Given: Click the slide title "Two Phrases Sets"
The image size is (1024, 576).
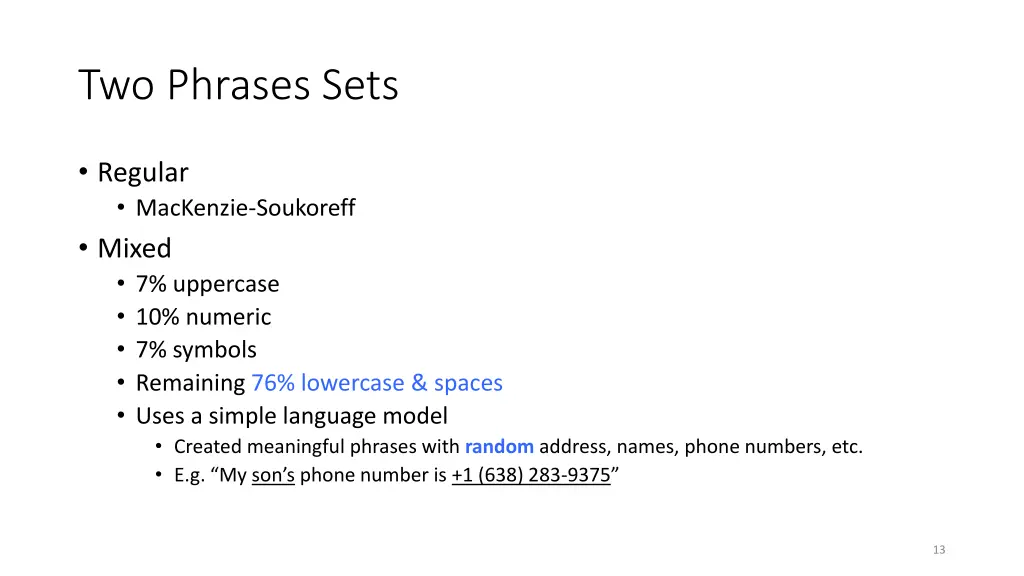Looking at the screenshot, I should coord(238,85).
